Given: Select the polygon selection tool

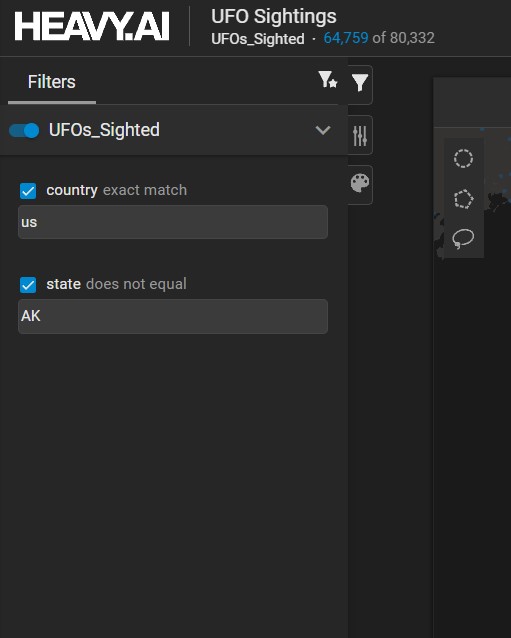Looking at the screenshot, I should pos(463,199).
